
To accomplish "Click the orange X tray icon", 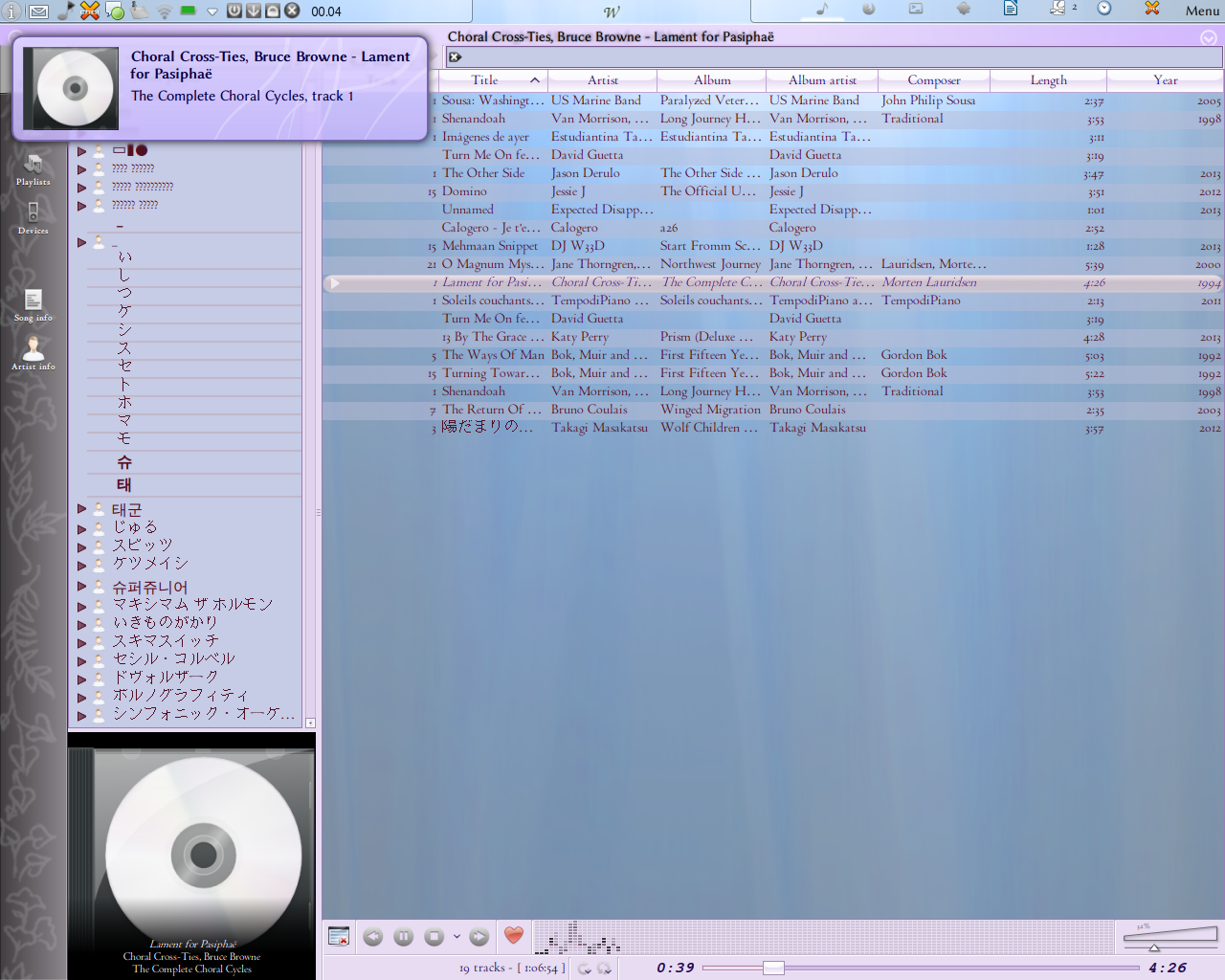I will pos(90,11).
